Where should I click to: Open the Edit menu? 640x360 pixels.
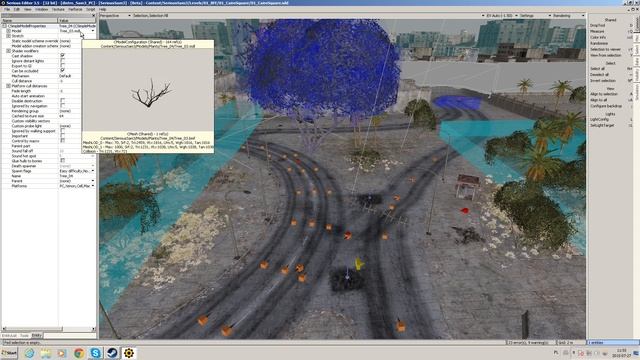[17, 9]
